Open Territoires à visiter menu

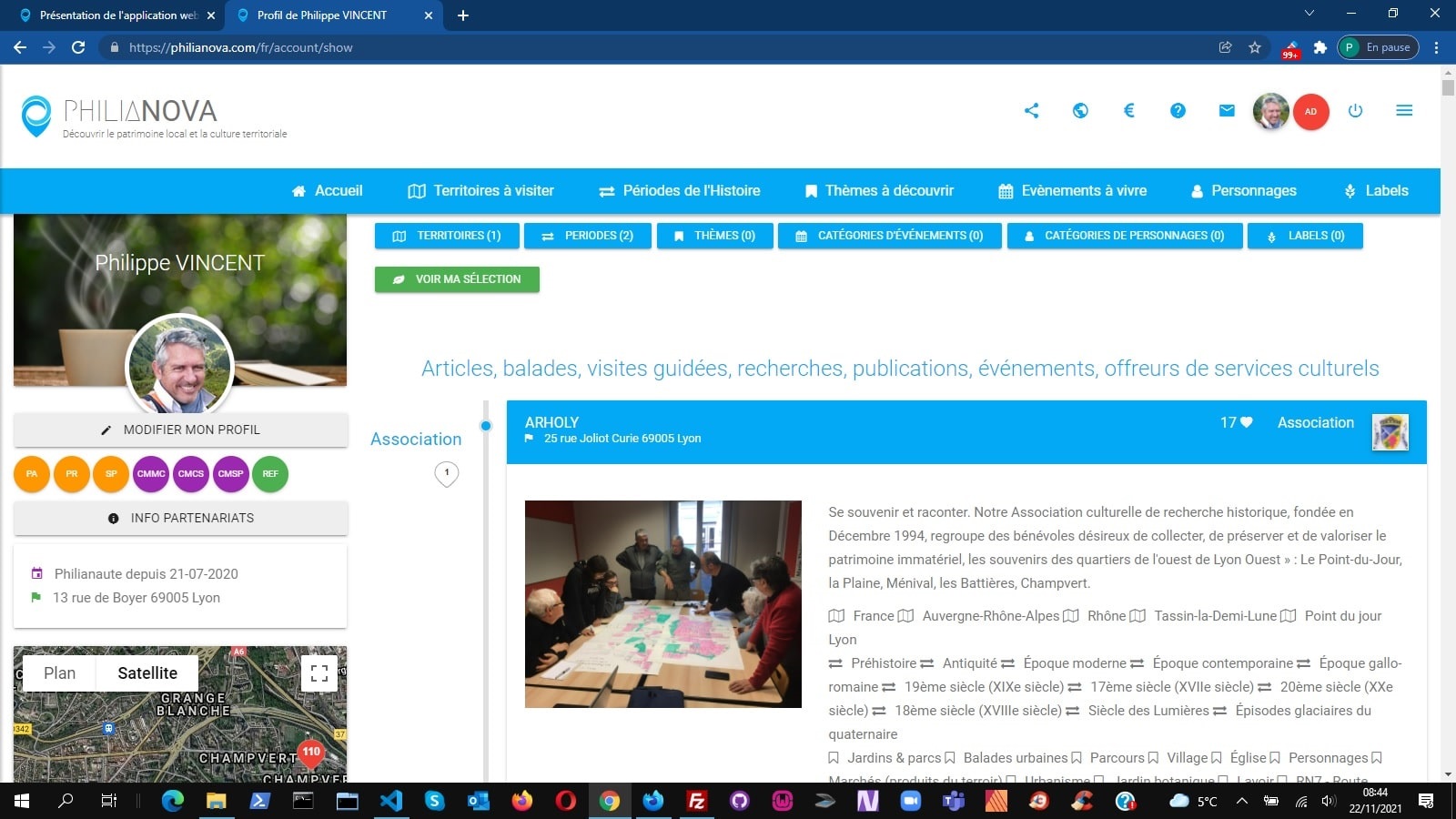coord(481,191)
